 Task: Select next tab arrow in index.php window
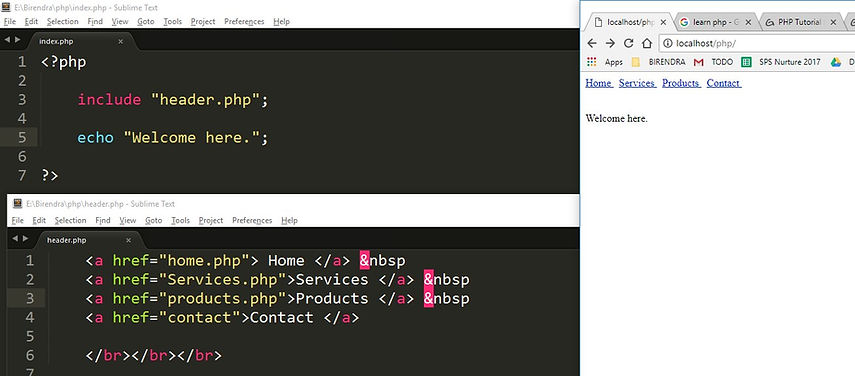pos(17,40)
